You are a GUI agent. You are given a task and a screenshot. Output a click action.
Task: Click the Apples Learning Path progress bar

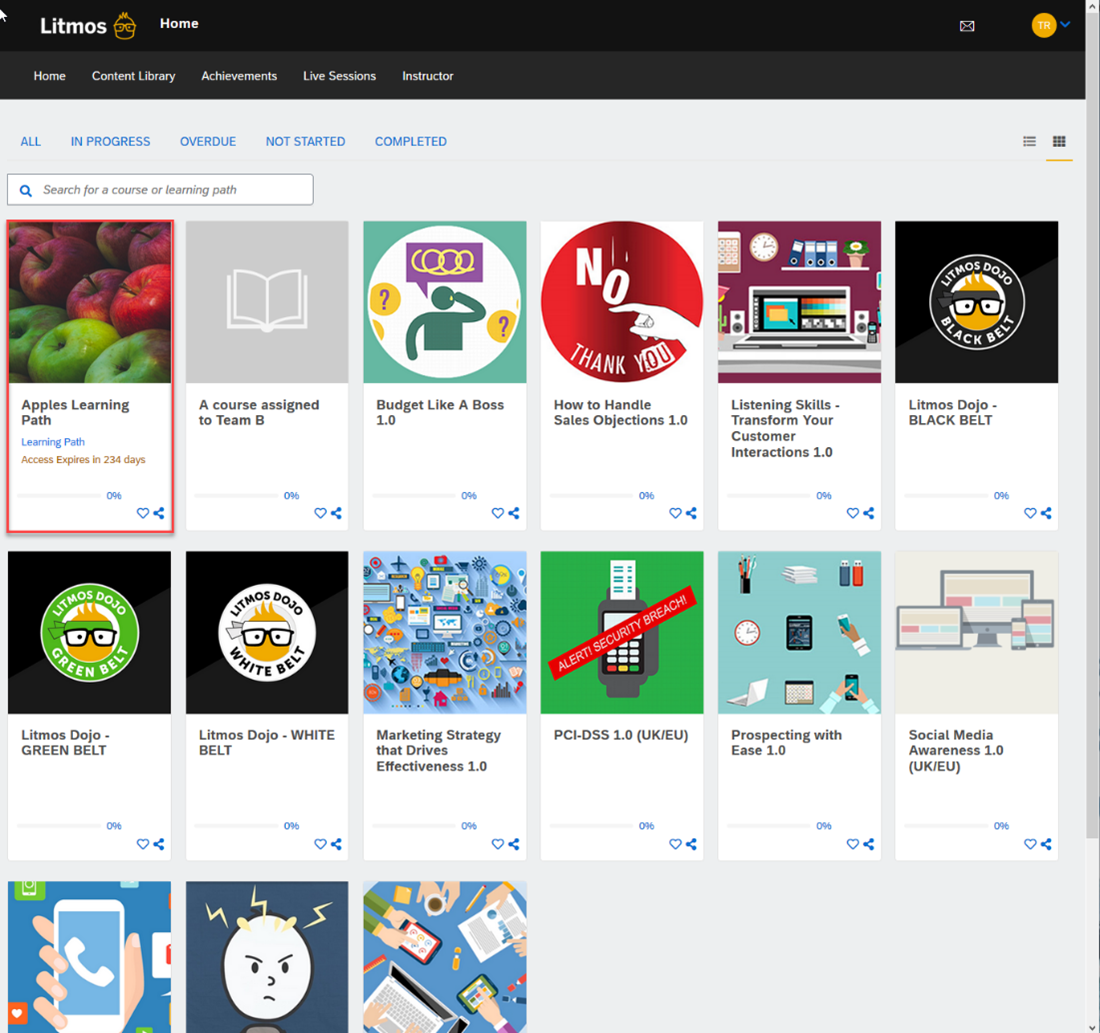[58, 495]
